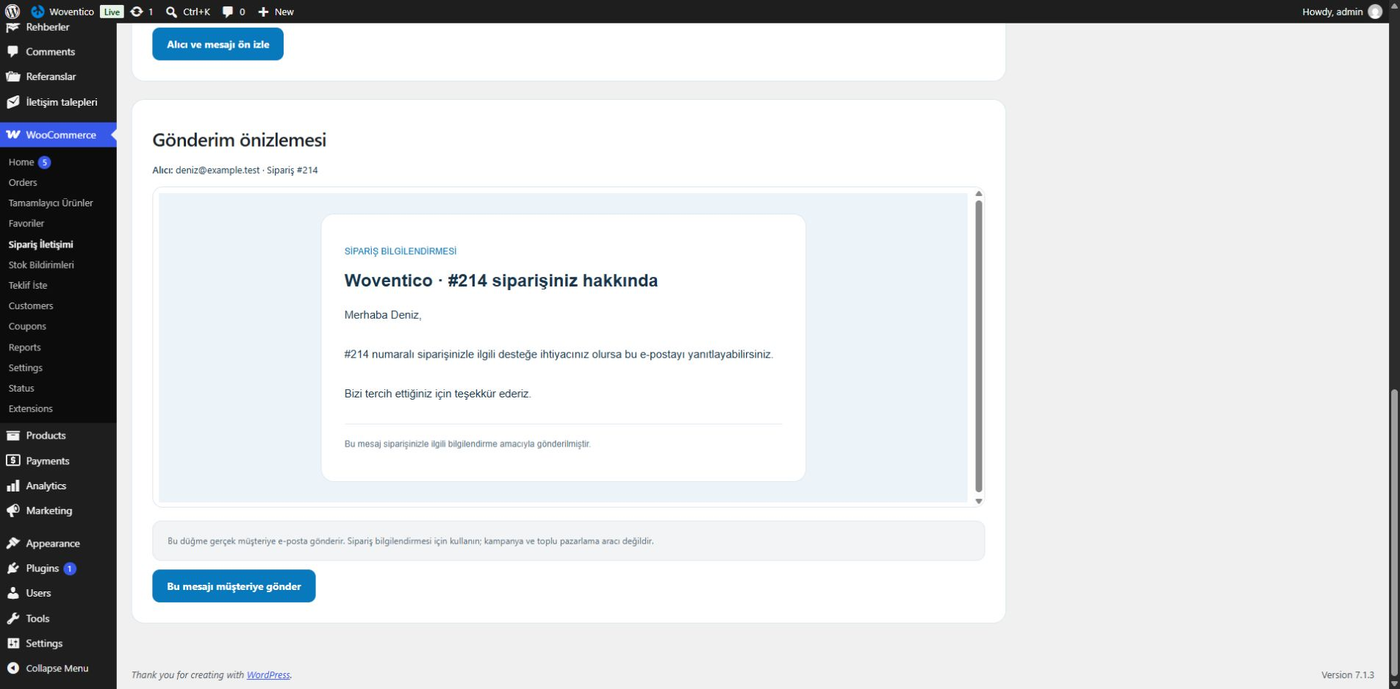
Task: Select Teklif İste in submenu
Action: pos(28,286)
